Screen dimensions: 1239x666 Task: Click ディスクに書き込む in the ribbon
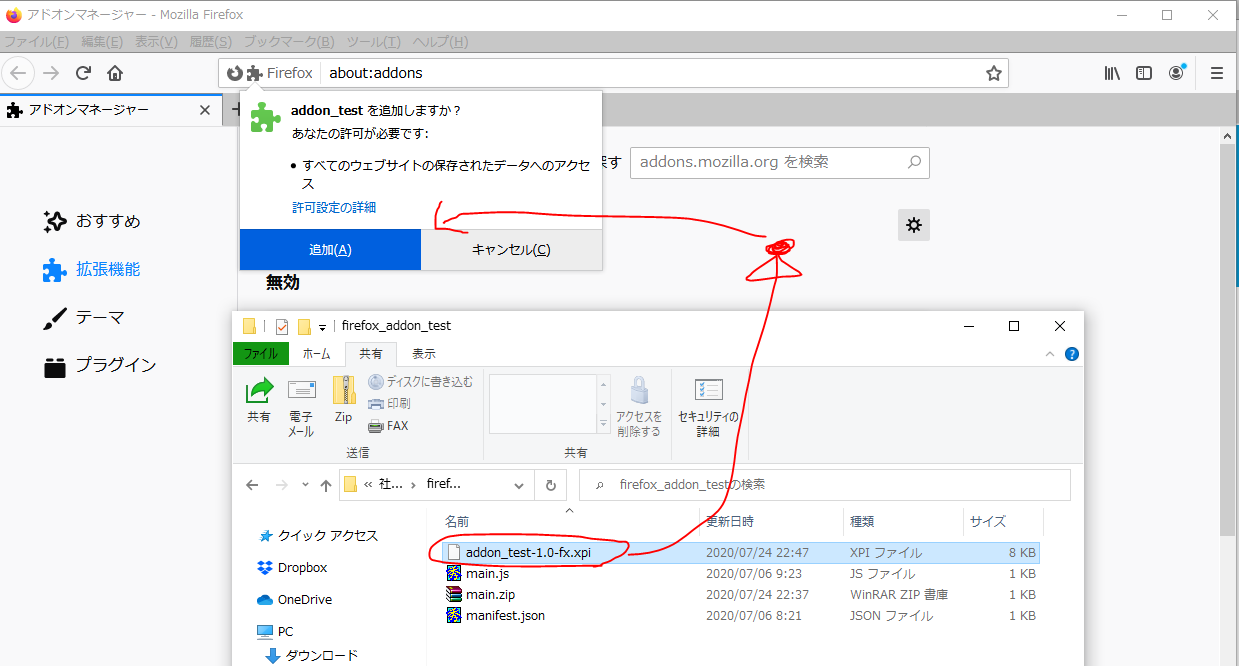point(420,381)
